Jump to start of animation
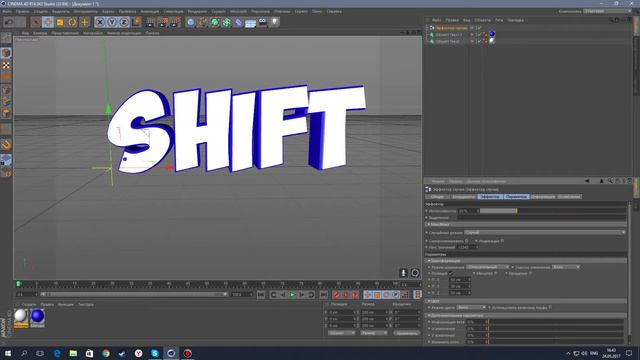Screen dimensions: 640x360 click(261, 295)
